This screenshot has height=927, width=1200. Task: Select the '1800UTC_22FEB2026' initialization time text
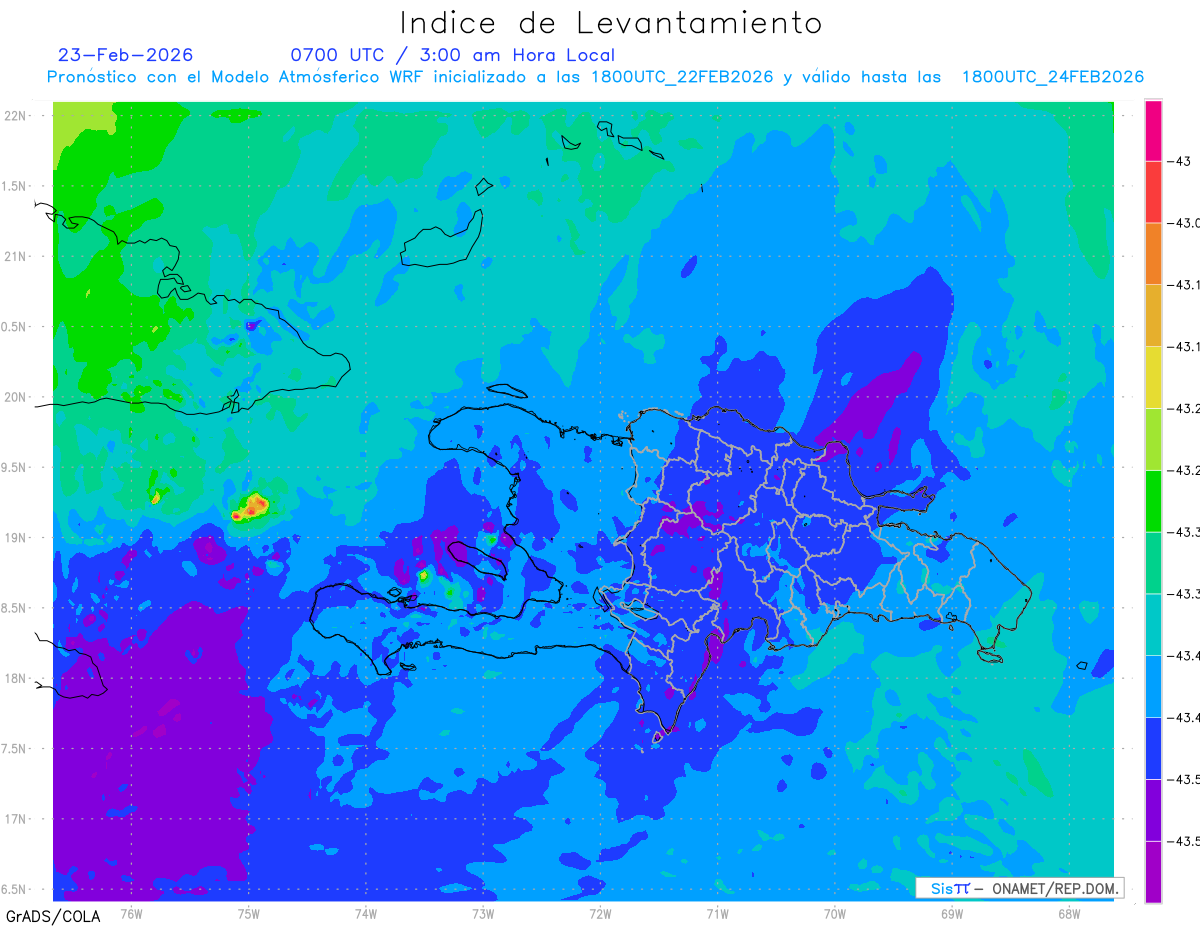(682, 77)
